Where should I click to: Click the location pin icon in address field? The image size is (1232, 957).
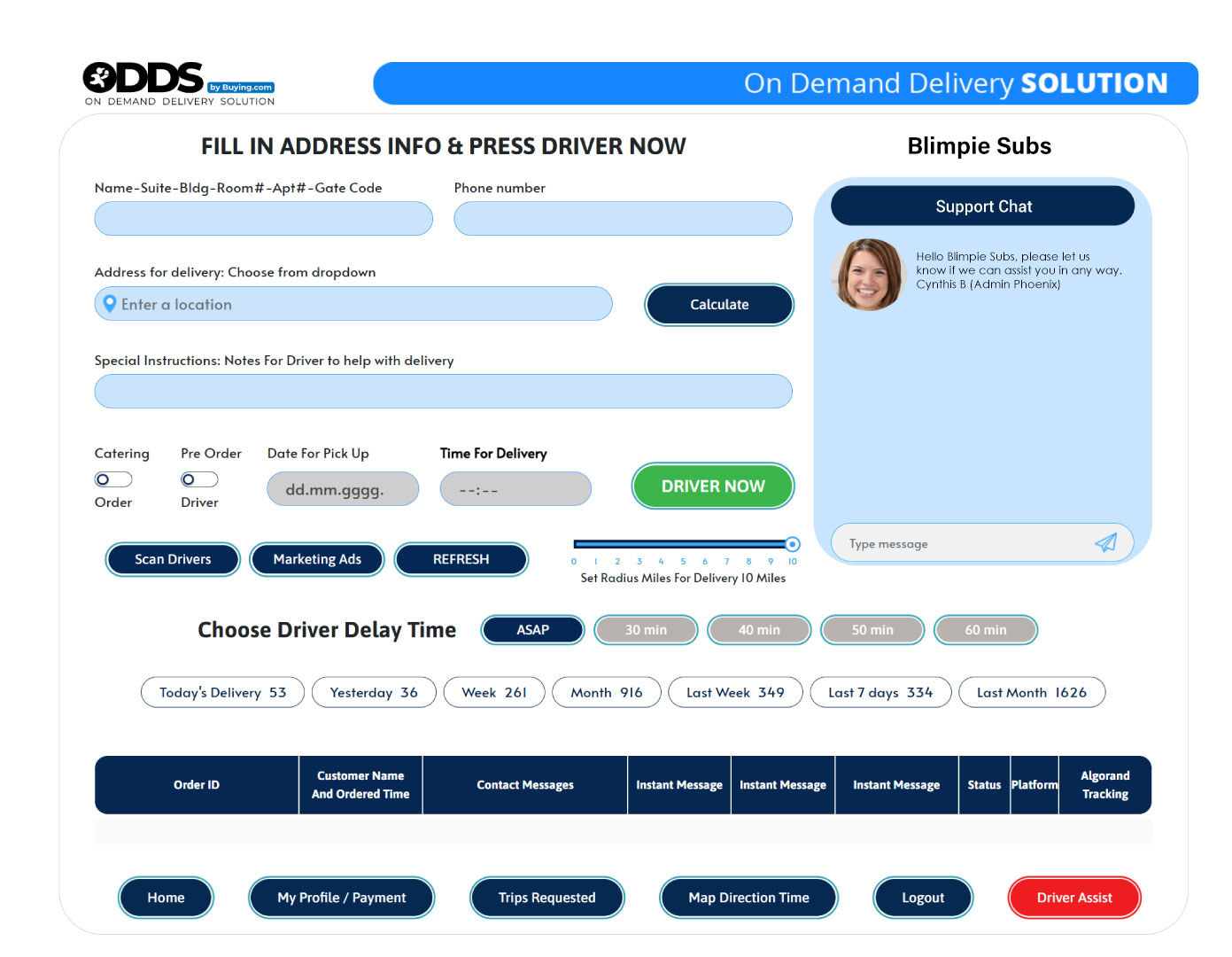[x=110, y=304]
